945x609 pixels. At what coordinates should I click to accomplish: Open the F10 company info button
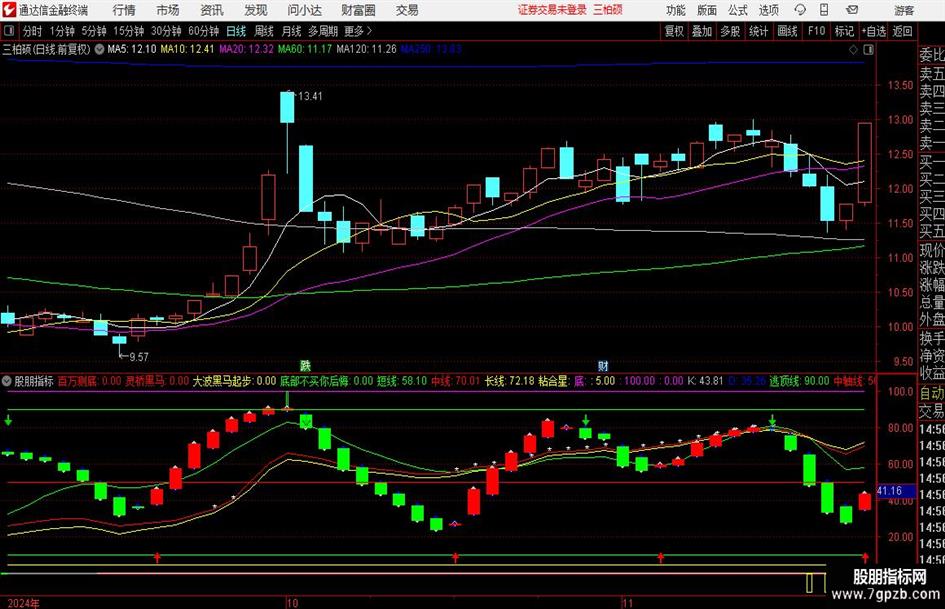(x=817, y=31)
